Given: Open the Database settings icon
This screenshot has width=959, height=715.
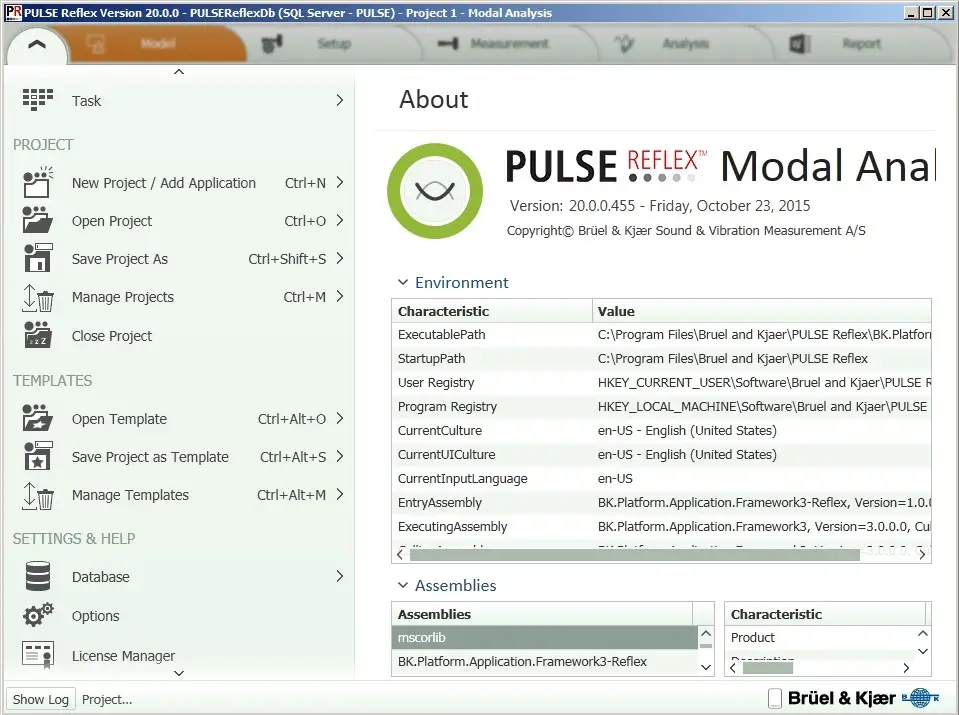Looking at the screenshot, I should coord(37,576).
